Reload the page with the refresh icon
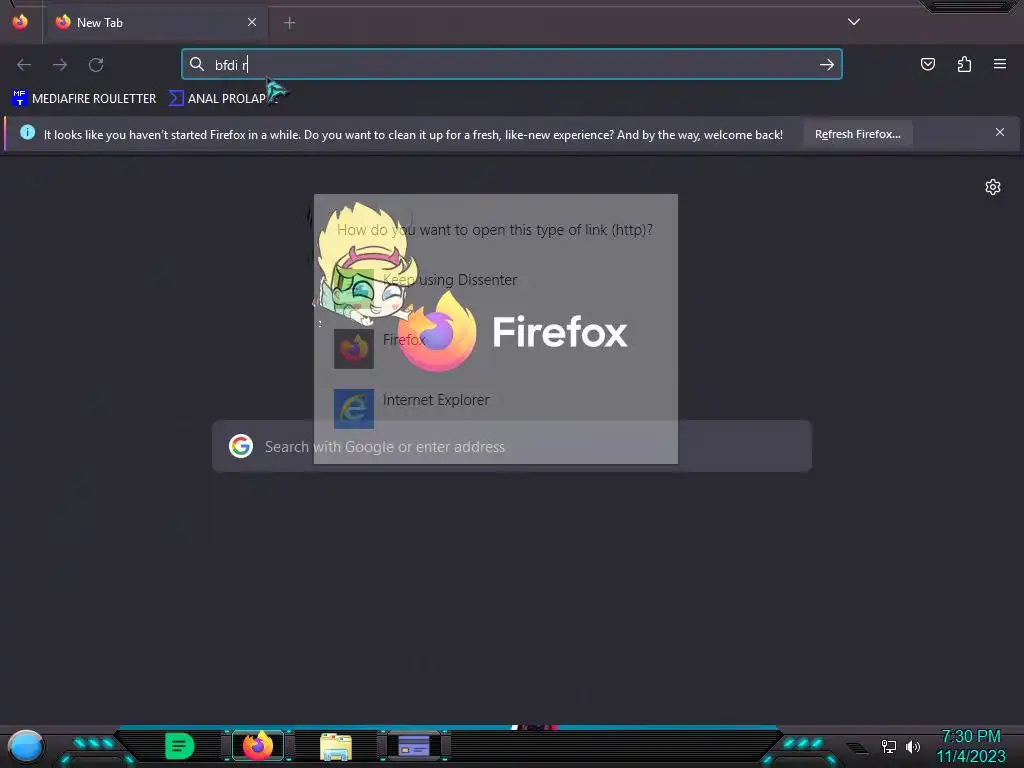The image size is (1024, 768). pos(96,65)
